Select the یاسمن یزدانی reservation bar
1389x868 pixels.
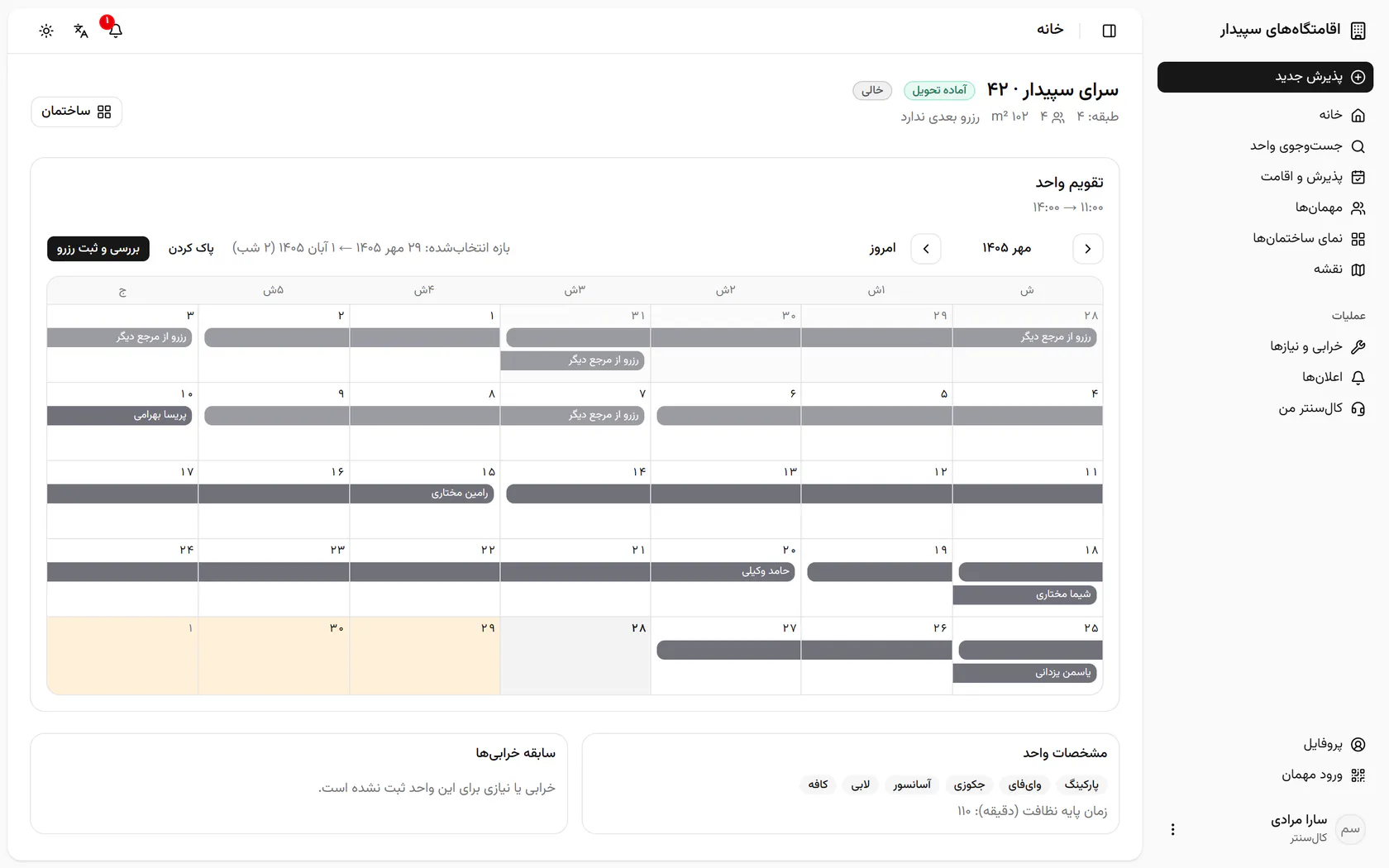tap(1025, 673)
